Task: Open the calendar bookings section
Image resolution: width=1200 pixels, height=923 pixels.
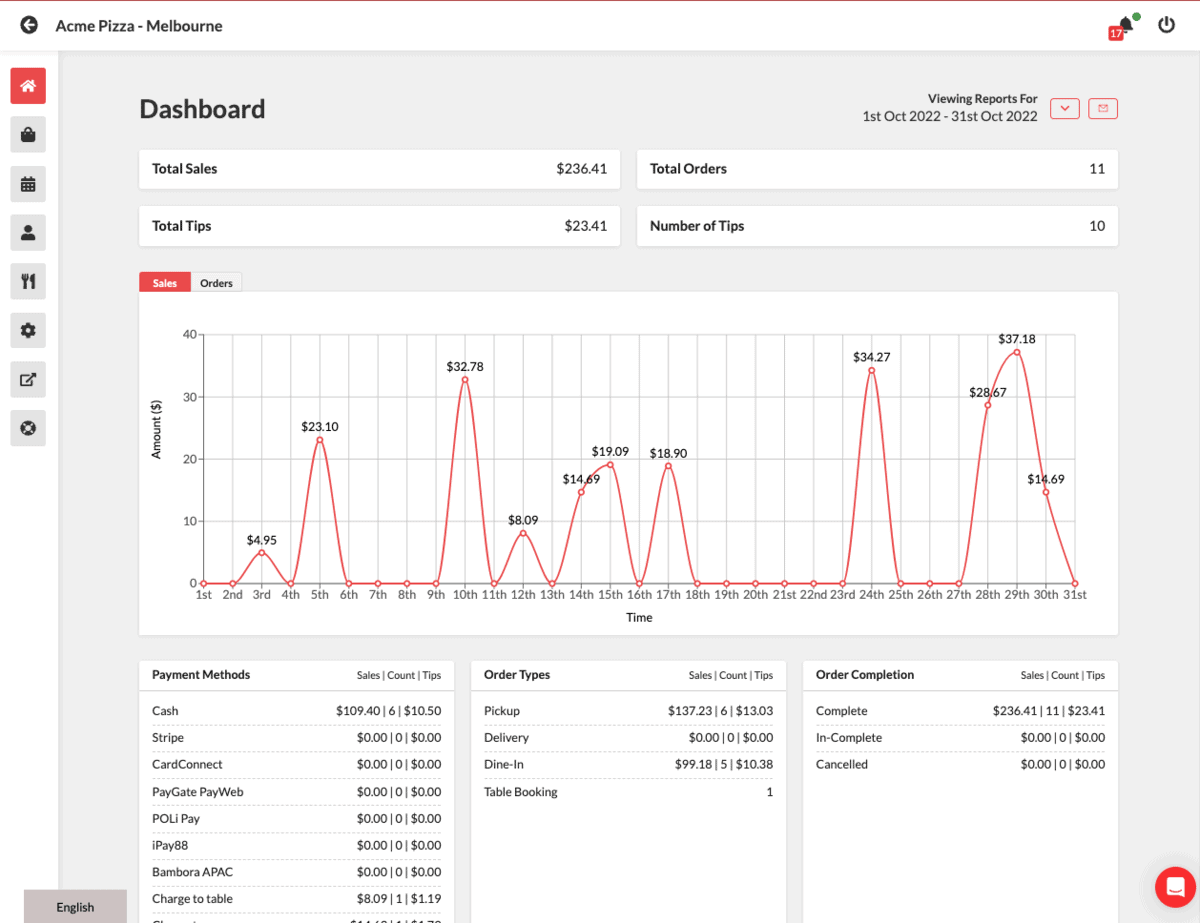Action: pos(27,184)
